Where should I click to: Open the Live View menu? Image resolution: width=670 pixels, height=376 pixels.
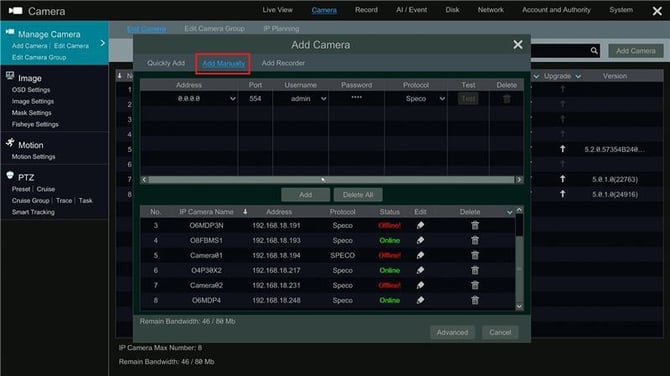click(x=277, y=10)
